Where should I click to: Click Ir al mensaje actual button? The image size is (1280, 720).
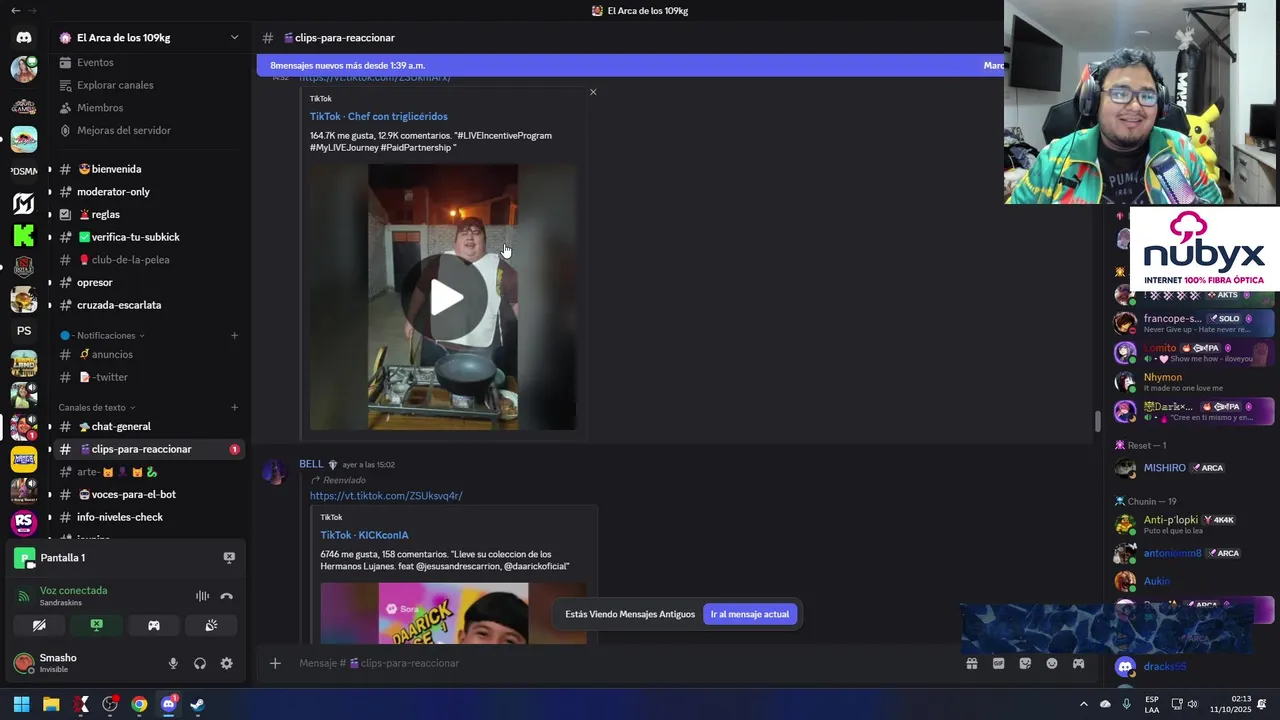750,614
